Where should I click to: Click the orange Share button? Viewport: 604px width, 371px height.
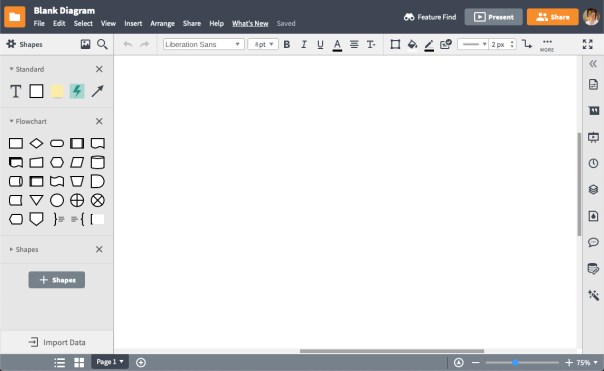pyautogui.click(x=552, y=17)
